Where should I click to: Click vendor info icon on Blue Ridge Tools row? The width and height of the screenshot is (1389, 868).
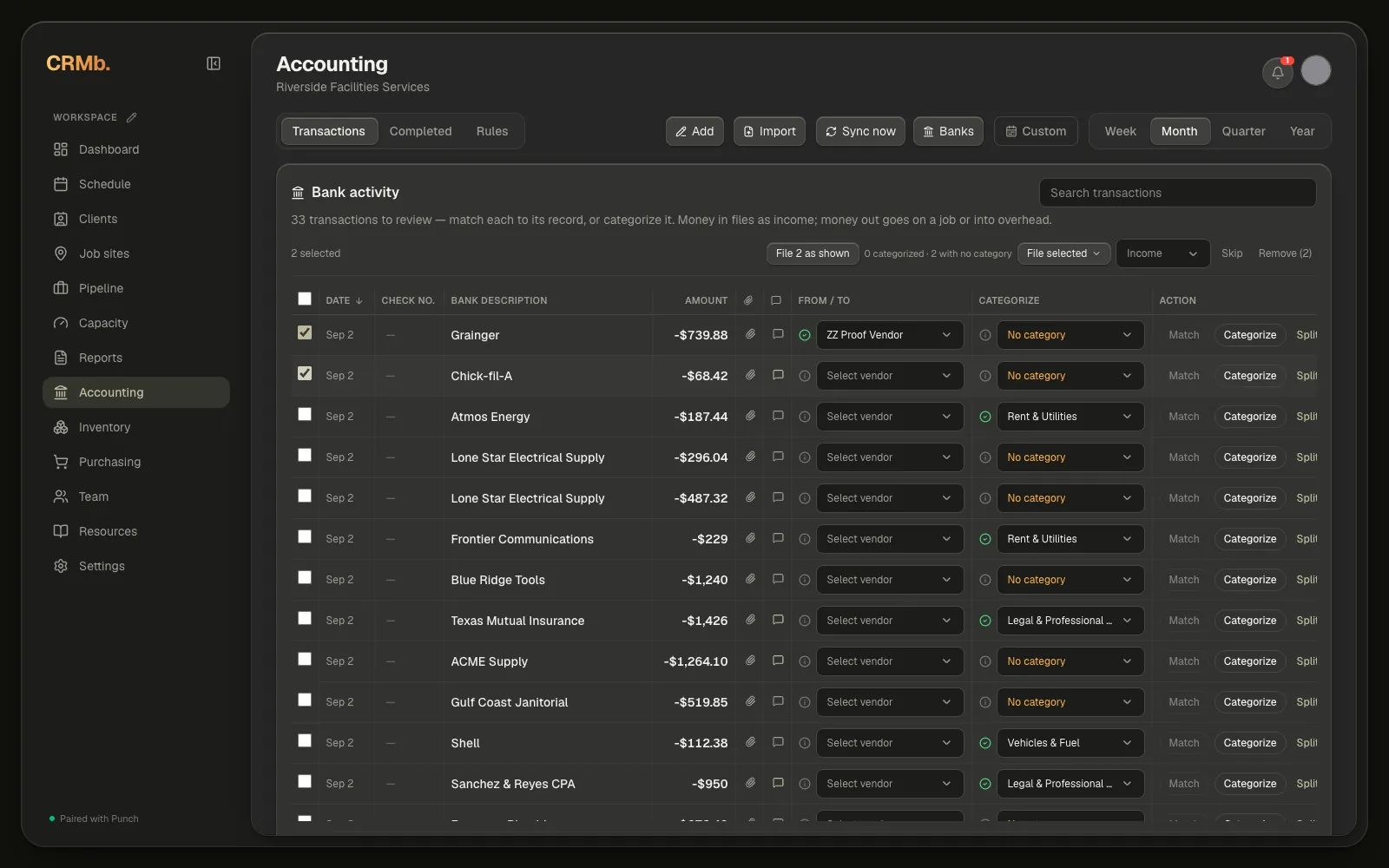tap(805, 580)
